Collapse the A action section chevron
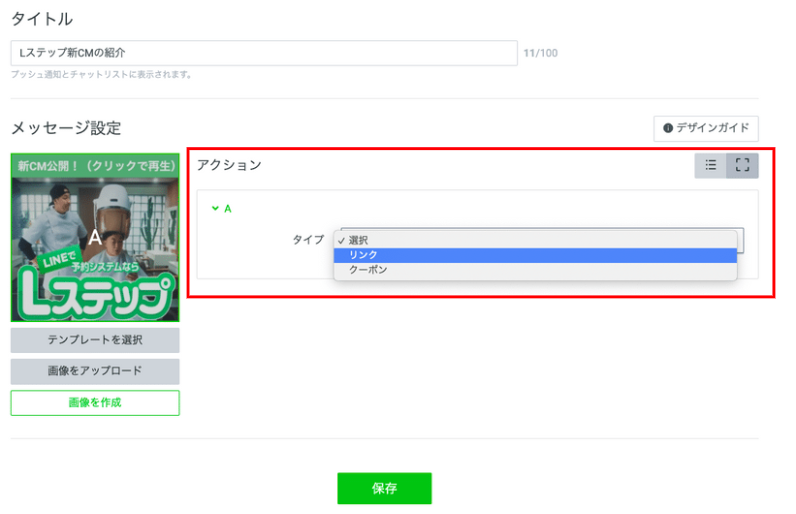Screen dimensions: 796x514 215,208
